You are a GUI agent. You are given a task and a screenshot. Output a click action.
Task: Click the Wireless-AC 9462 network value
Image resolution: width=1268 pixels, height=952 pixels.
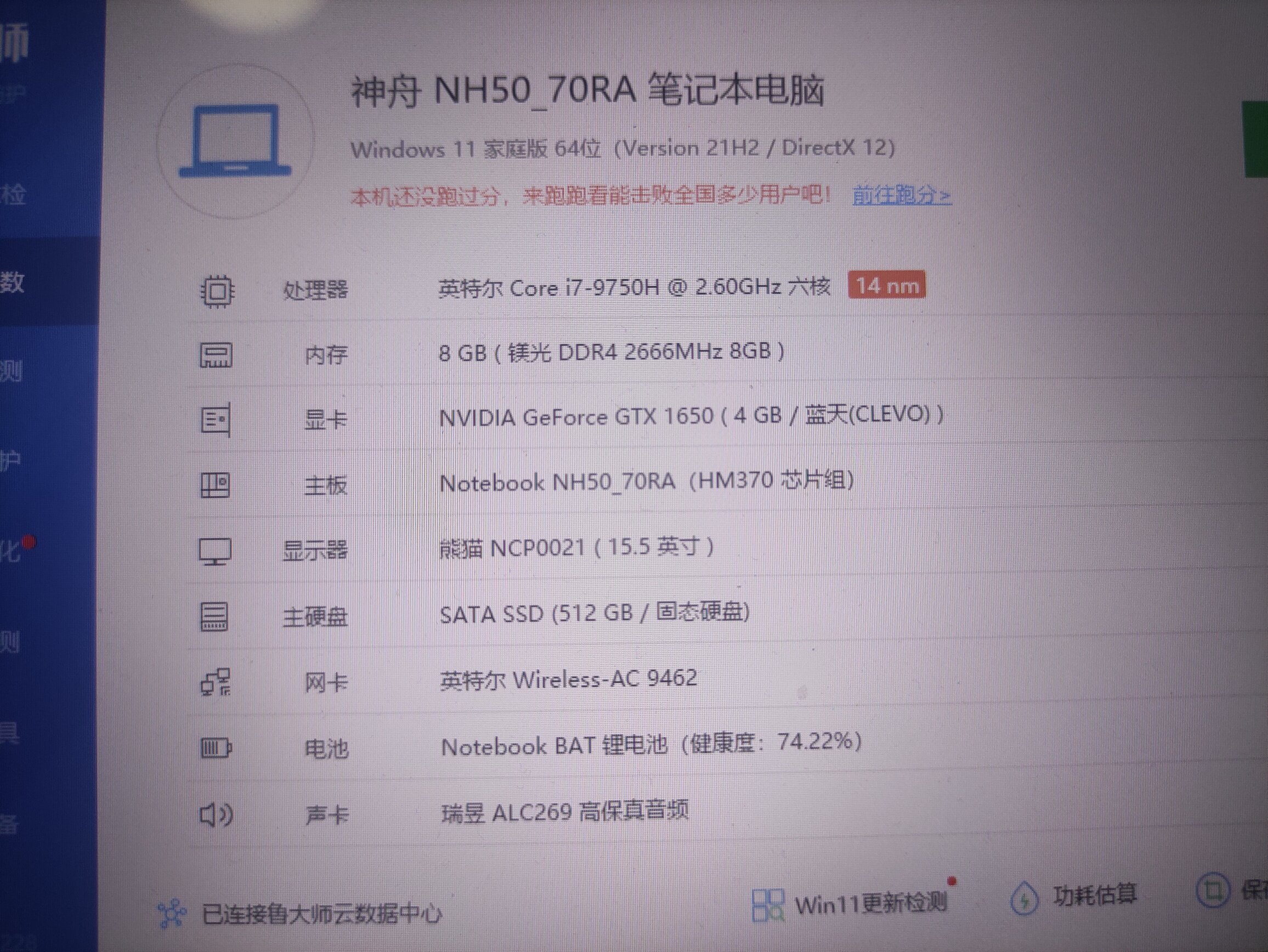pos(569,679)
